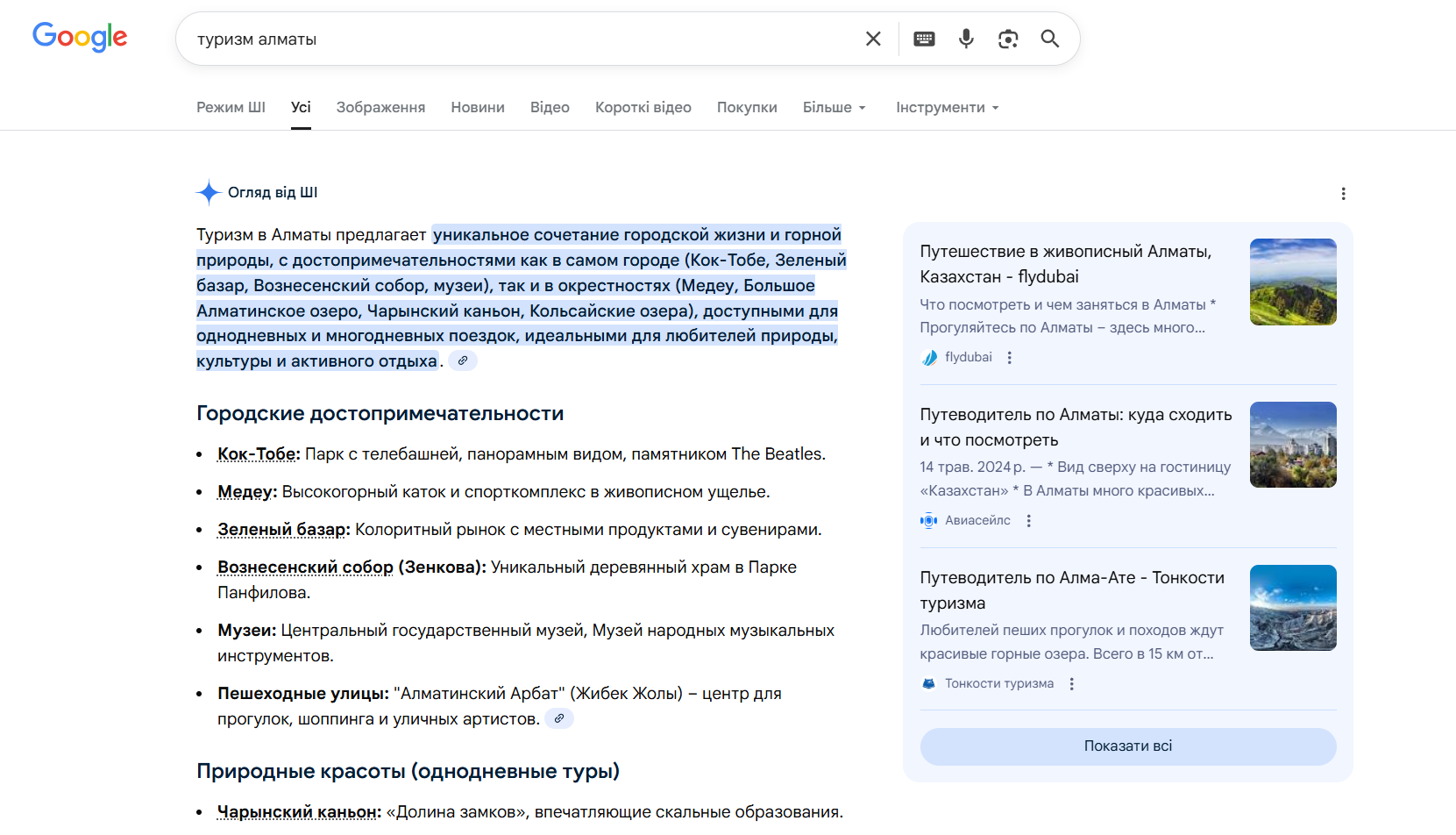Click the Авиасейлс source favicon
The image size is (1456, 835).
point(929,521)
